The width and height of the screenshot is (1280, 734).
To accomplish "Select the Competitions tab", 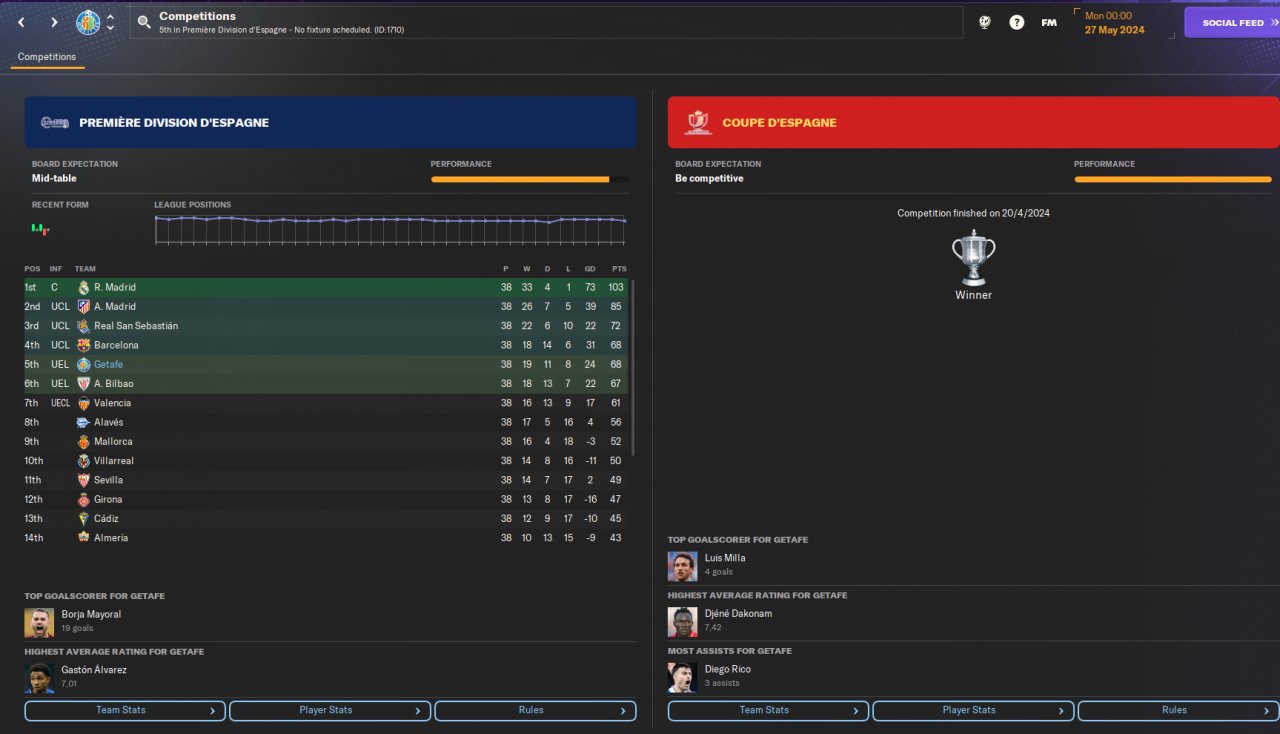I will pos(47,57).
